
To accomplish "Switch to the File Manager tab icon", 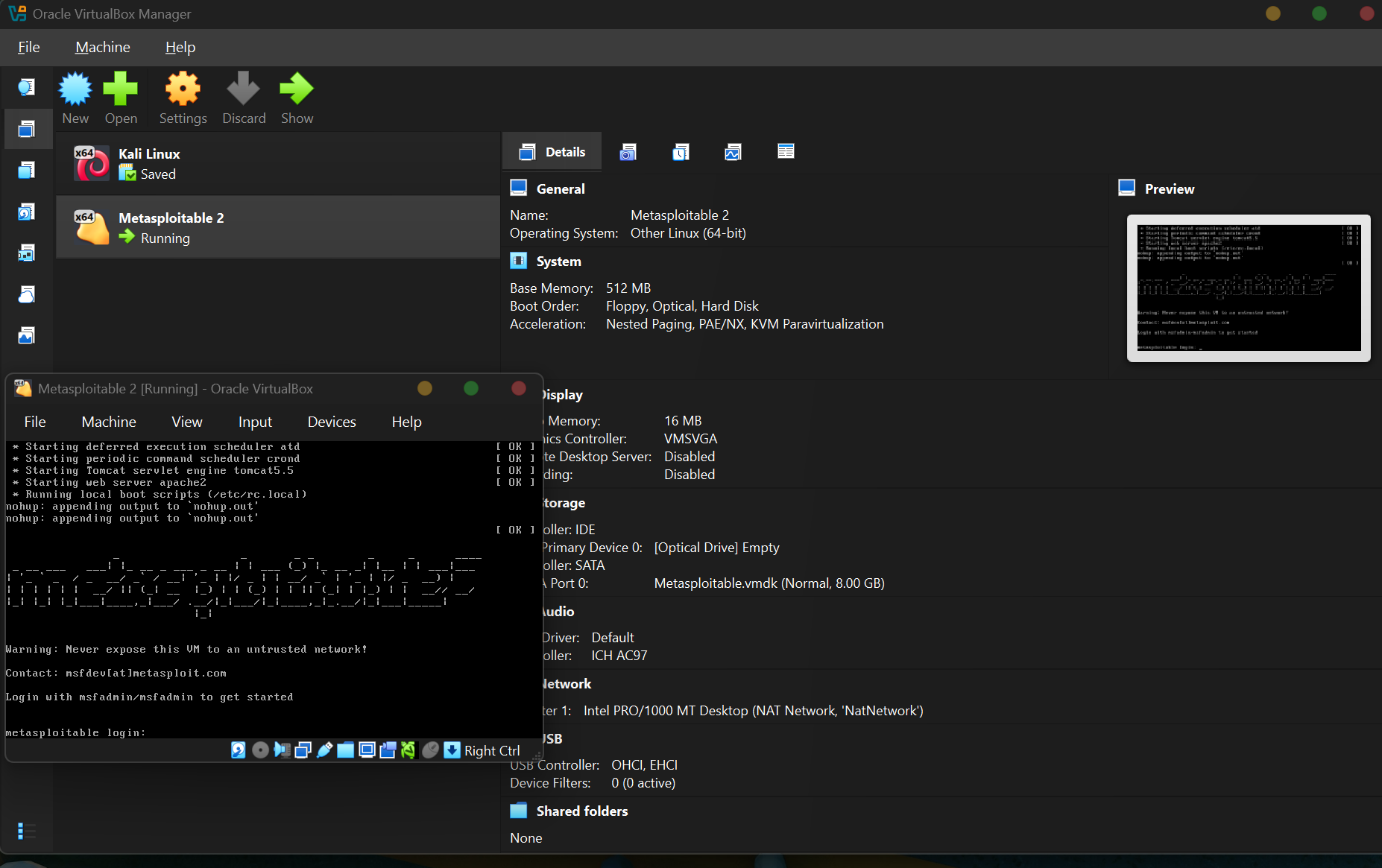I will [786, 151].
